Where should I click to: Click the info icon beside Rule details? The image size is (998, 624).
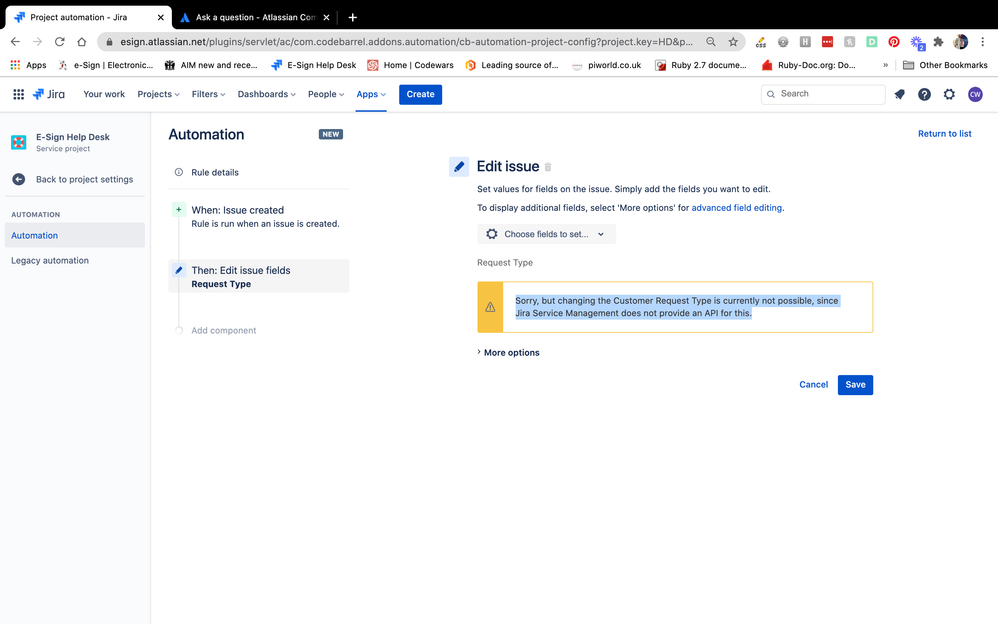pyautogui.click(x=179, y=172)
